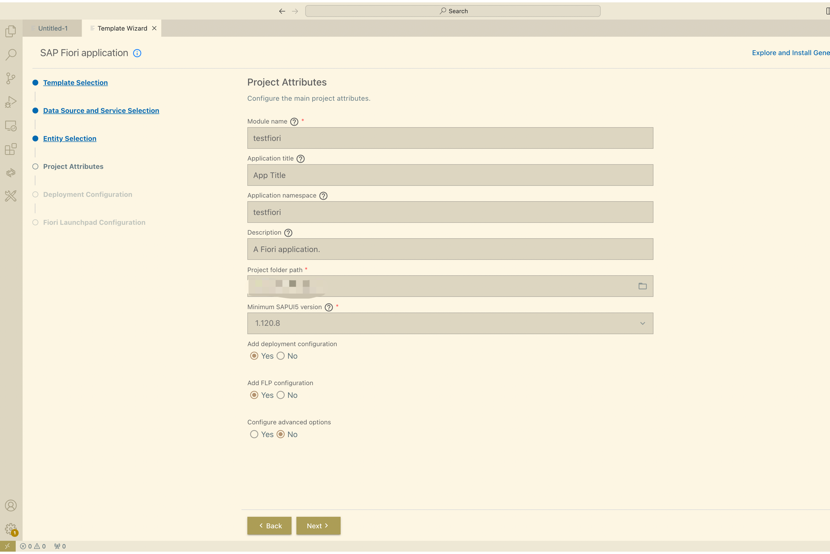Select No for Add deployment configuration

[281, 356]
